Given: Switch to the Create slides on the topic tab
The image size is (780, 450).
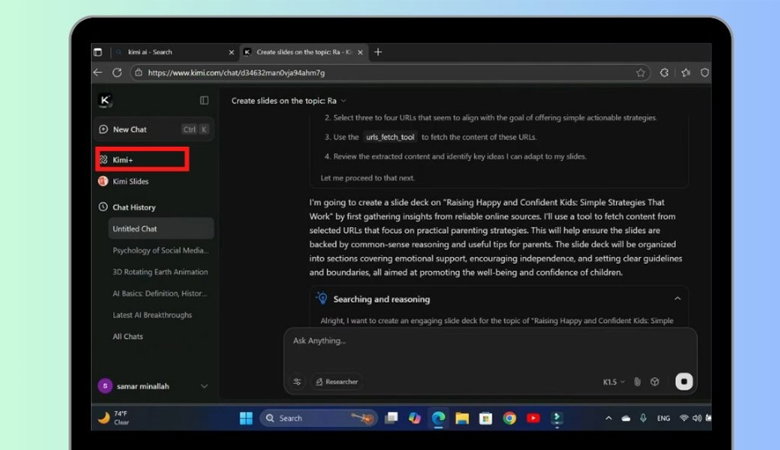Looking at the screenshot, I should point(303,52).
